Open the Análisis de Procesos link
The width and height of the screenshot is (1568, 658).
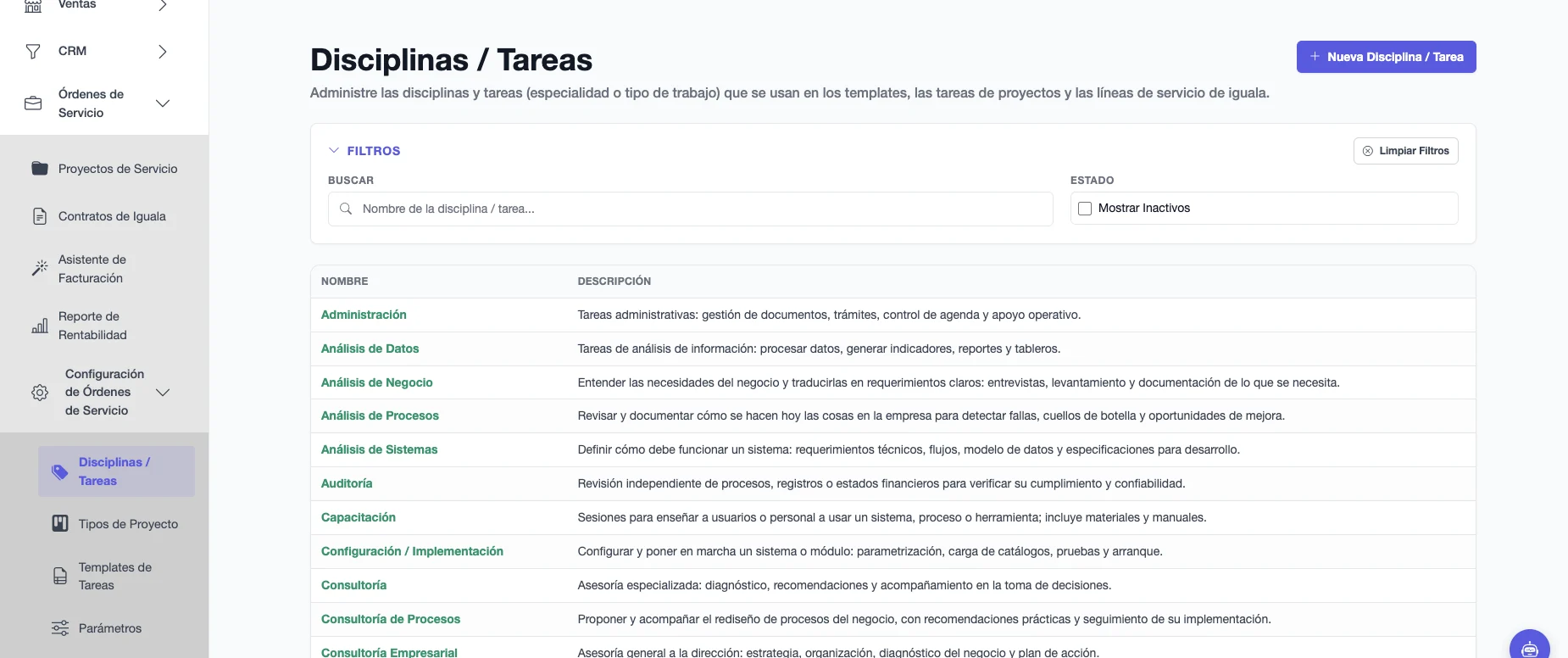tap(380, 415)
